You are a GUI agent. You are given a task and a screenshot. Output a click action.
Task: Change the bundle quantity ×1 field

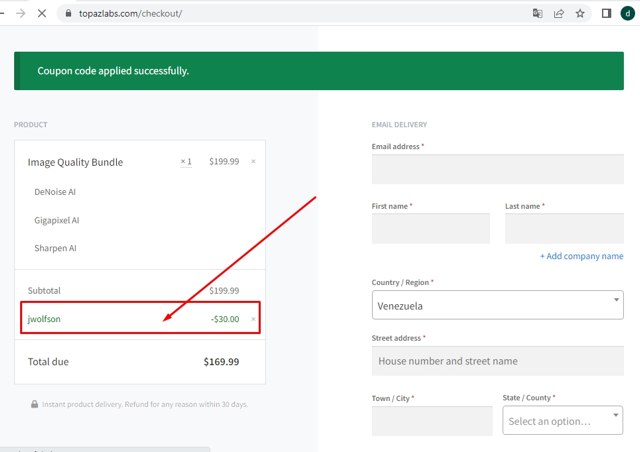click(x=186, y=161)
